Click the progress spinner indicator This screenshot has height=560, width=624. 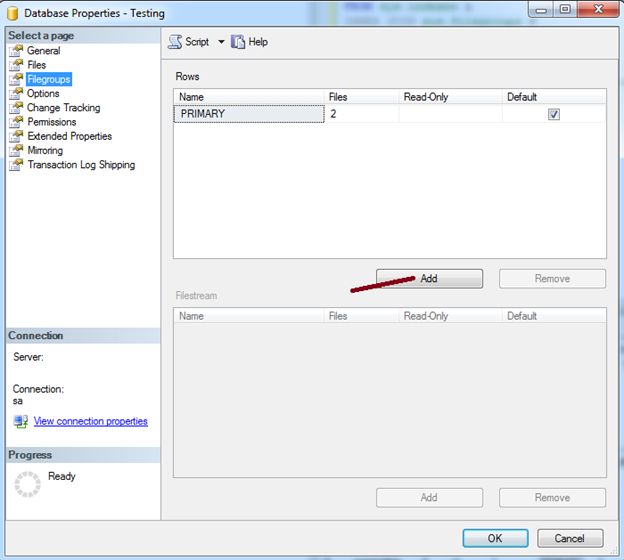click(x=27, y=484)
